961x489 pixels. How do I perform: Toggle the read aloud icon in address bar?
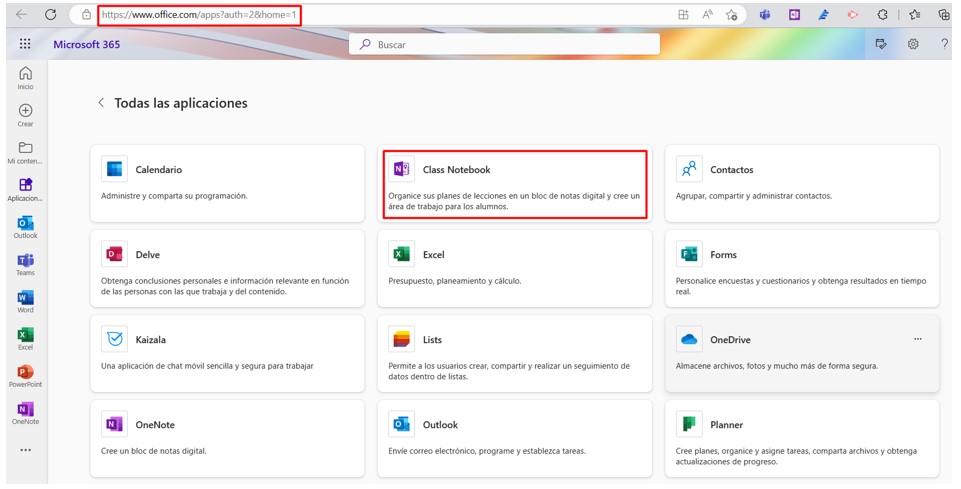pyautogui.click(x=707, y=15)
